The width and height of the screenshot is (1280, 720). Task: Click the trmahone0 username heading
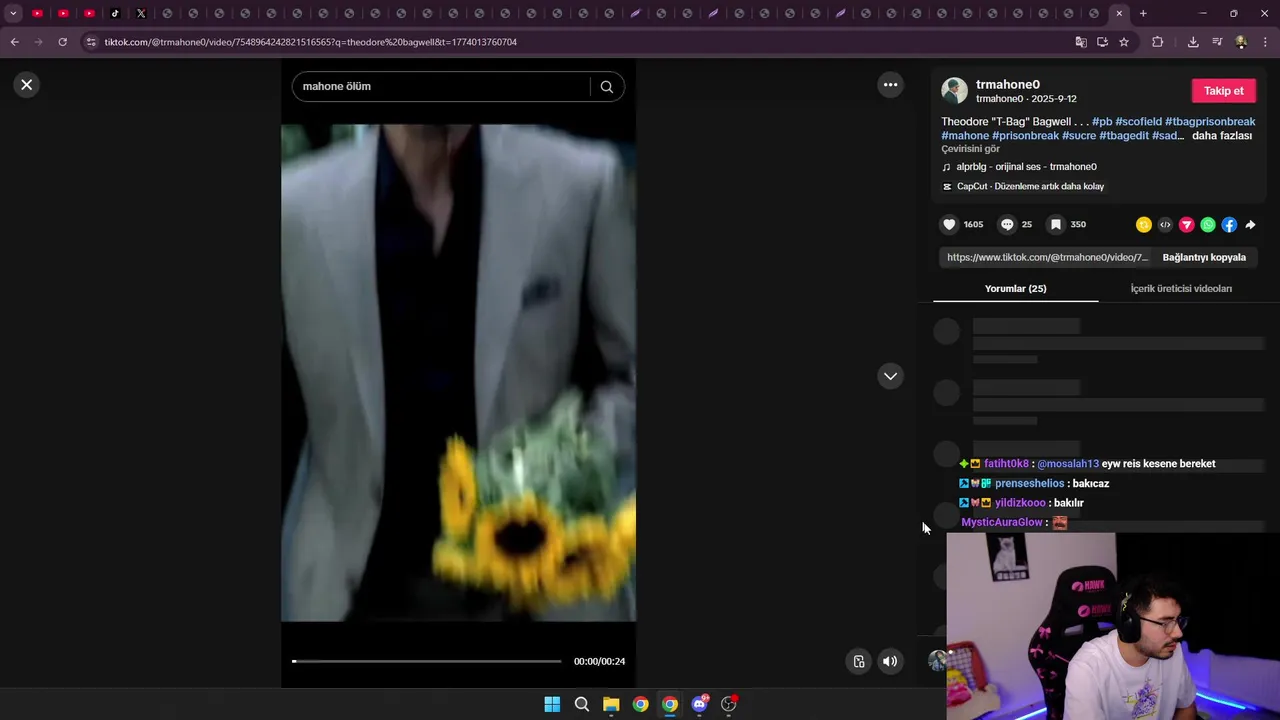coord(1008,85)
